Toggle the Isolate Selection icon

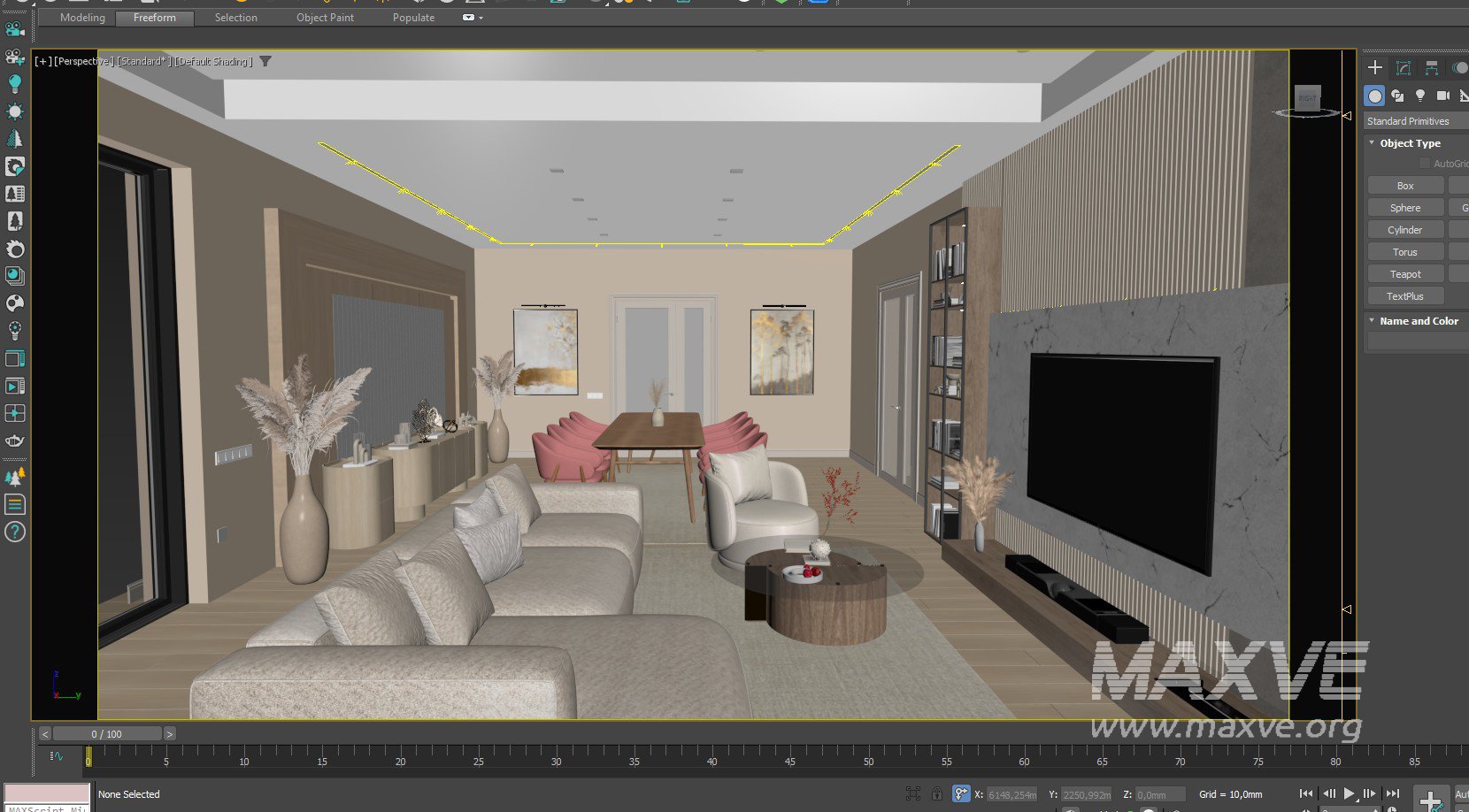pos(913,793)
